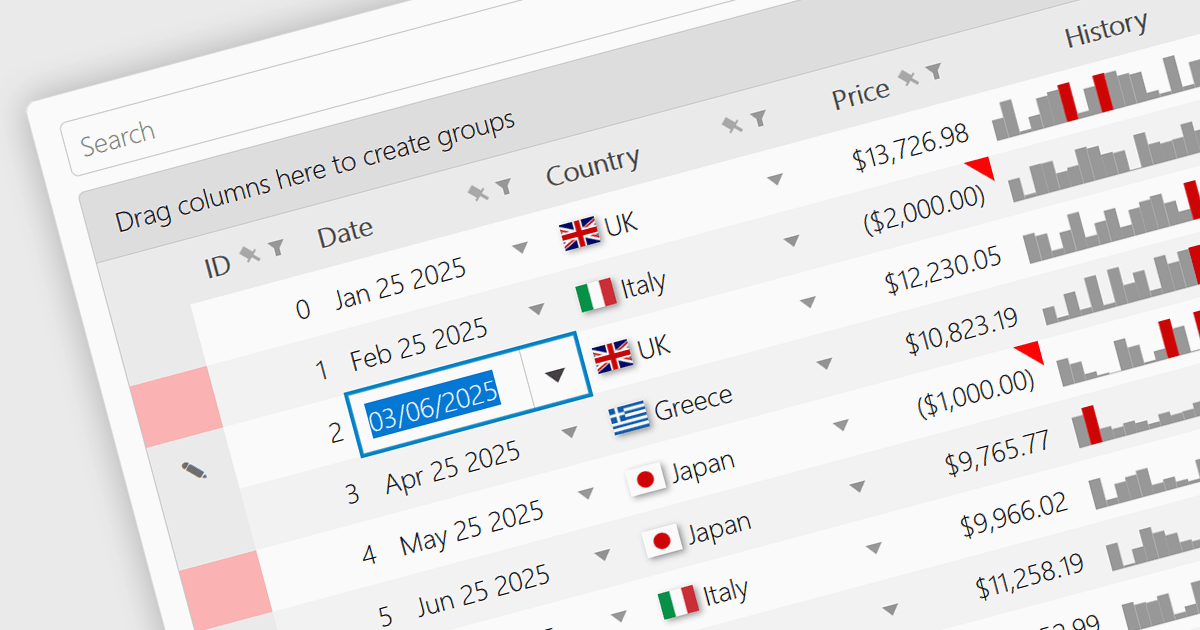Click the pencil edit icon in row gutter
The image size is (1200, 630).
[x=194, y=469]
